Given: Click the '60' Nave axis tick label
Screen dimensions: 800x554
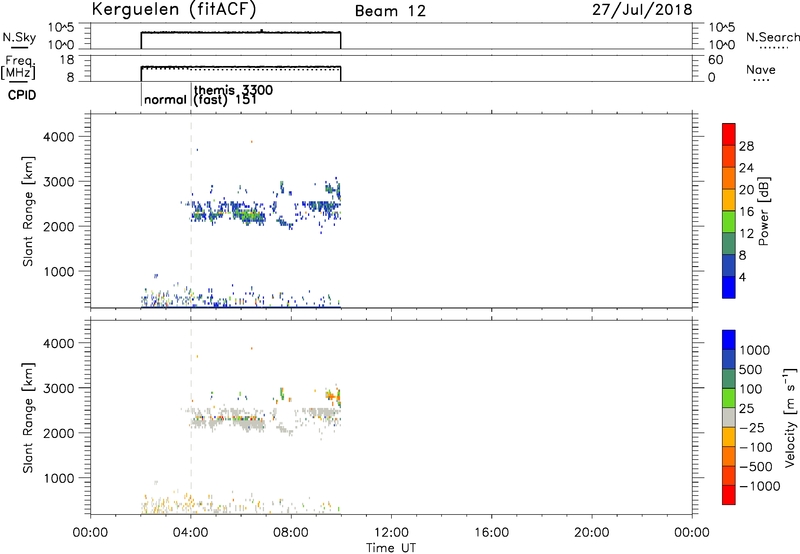Looking at the screenshot, I should click(716, 60).
